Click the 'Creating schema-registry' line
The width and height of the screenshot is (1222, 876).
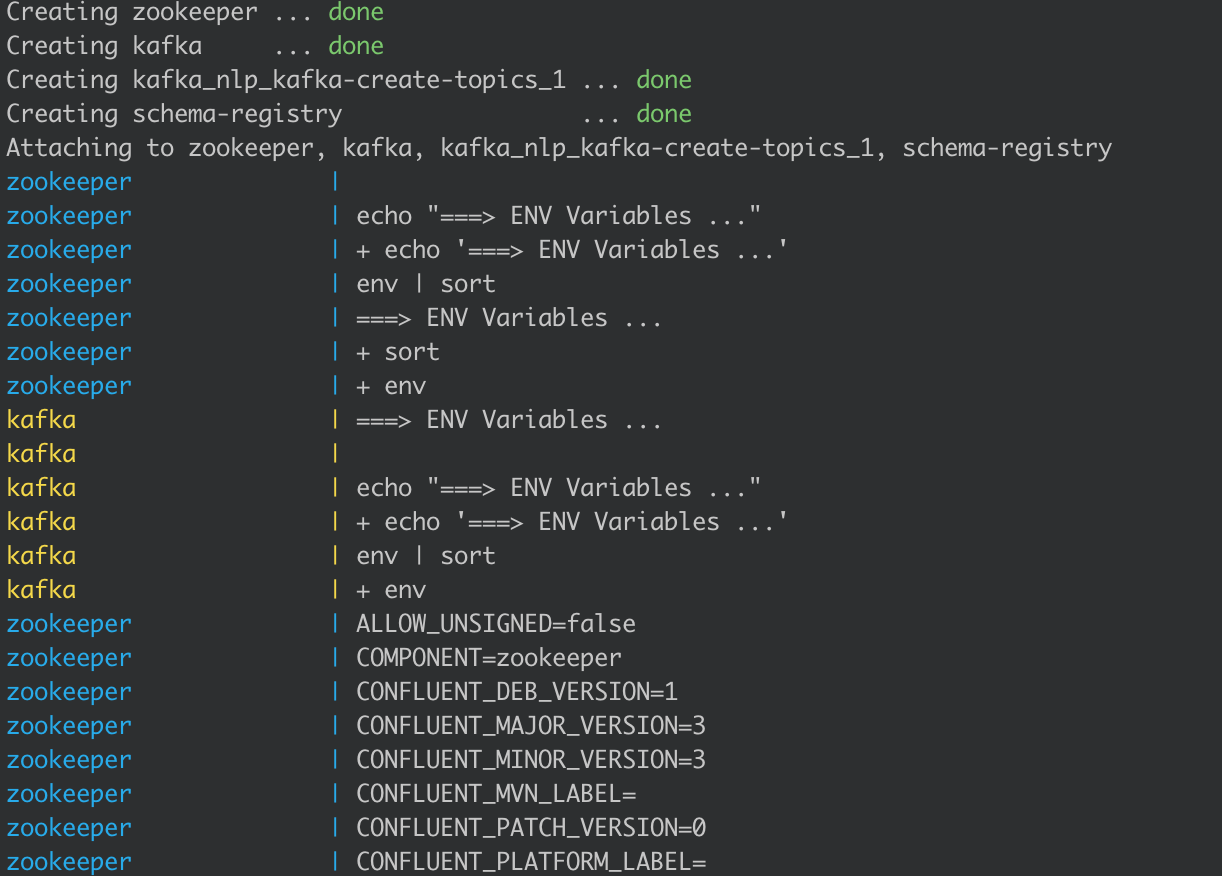(x=349, y=114)
